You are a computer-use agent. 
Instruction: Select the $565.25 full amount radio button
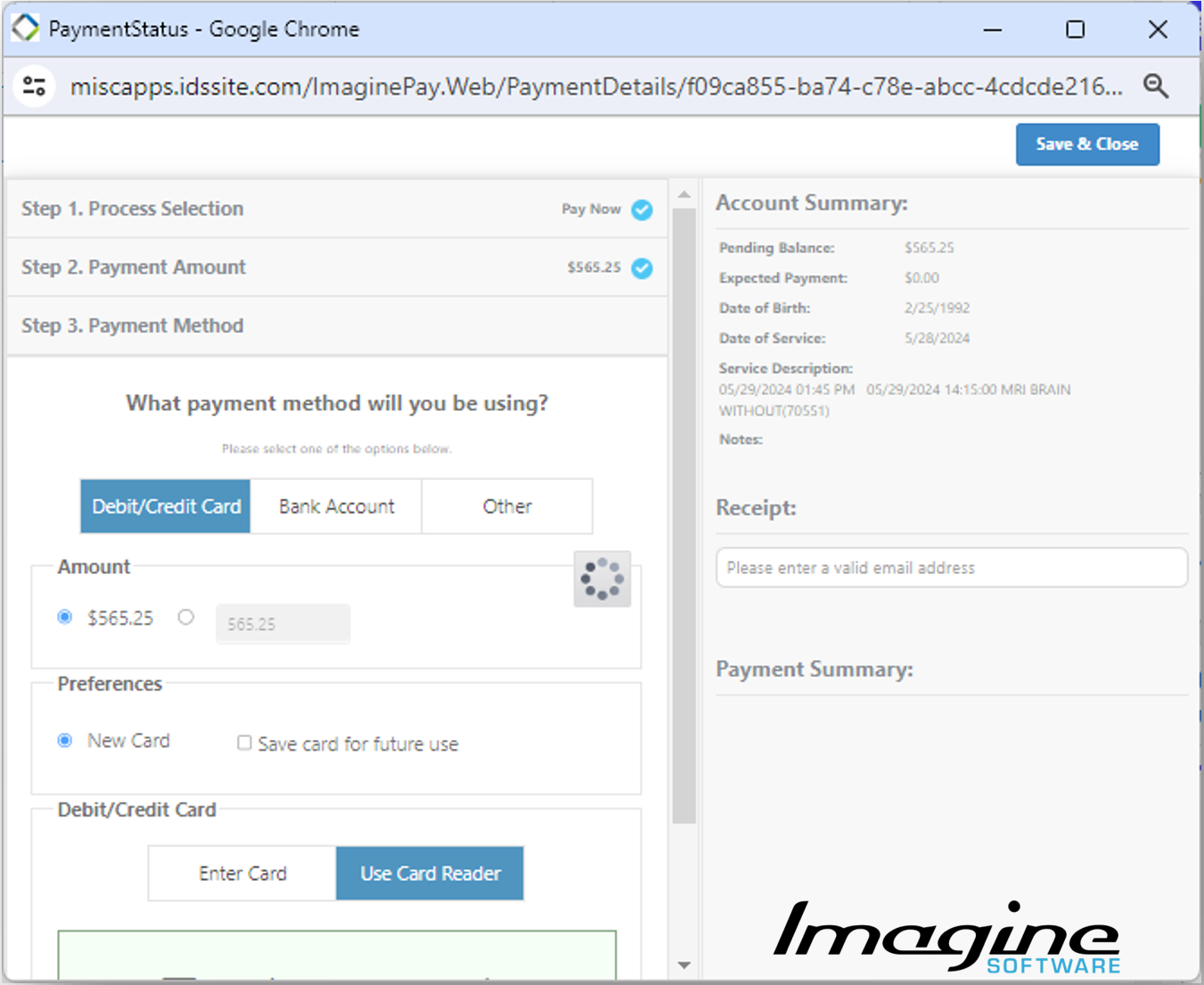65,617
